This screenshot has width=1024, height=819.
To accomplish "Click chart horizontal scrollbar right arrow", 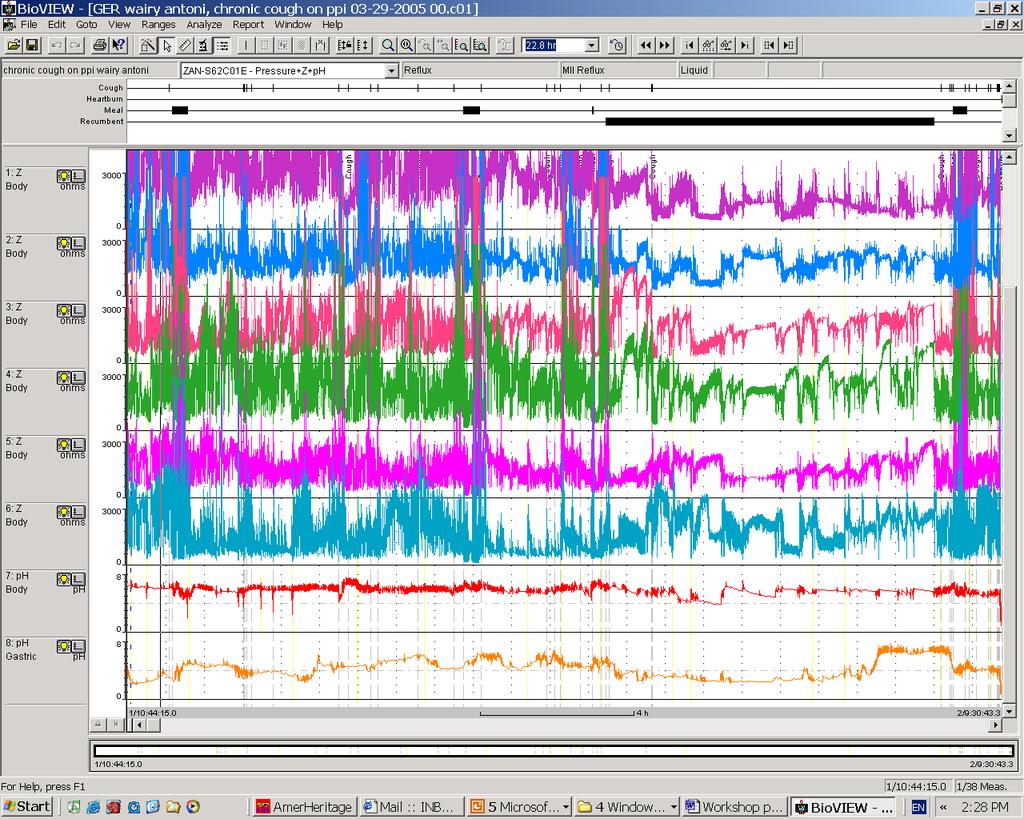I will [x=996, y=724].
